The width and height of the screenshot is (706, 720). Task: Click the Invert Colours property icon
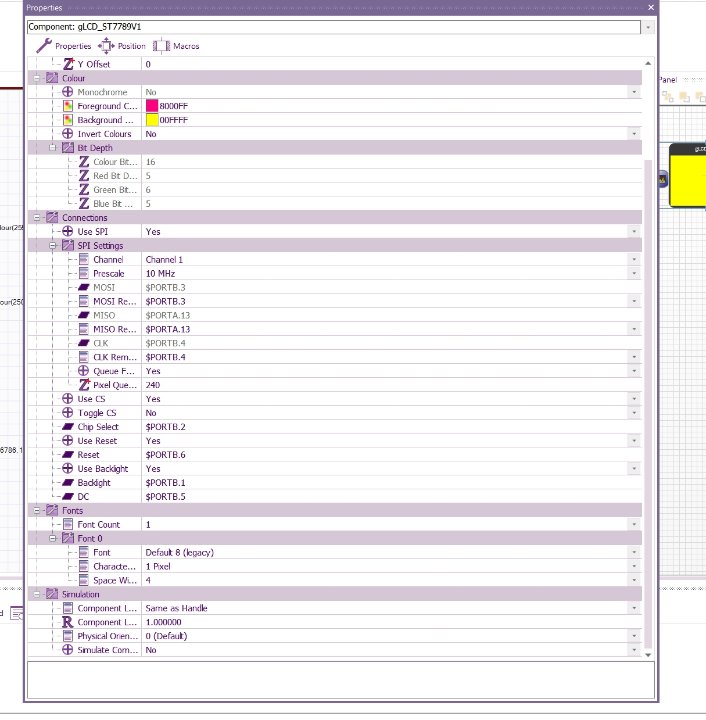click(68, 134)
